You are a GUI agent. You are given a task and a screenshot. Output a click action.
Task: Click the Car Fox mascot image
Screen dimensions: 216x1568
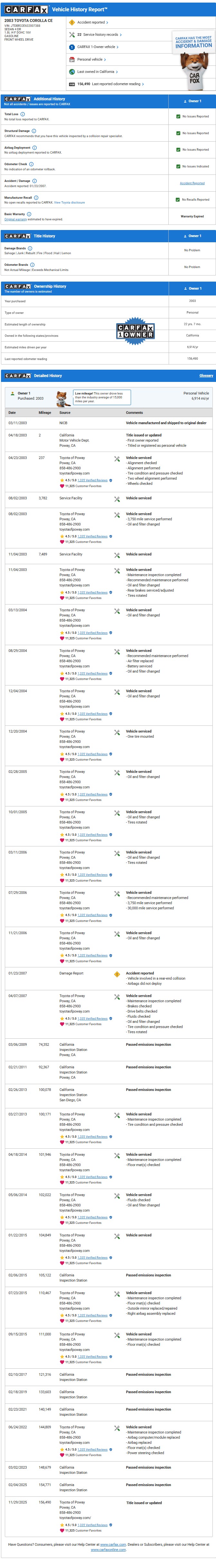pyautogui.click(x=193, y=67)
